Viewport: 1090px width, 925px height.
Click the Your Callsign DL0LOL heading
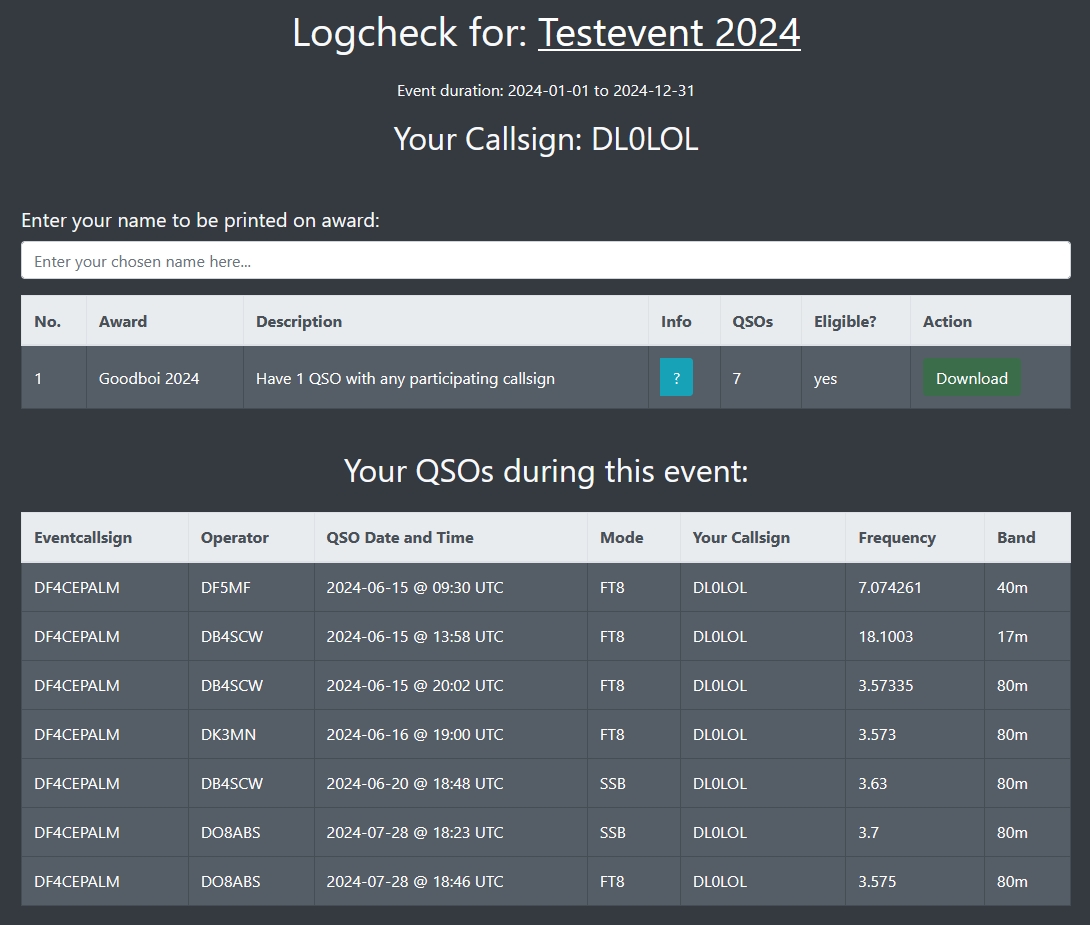pos(545,139)
